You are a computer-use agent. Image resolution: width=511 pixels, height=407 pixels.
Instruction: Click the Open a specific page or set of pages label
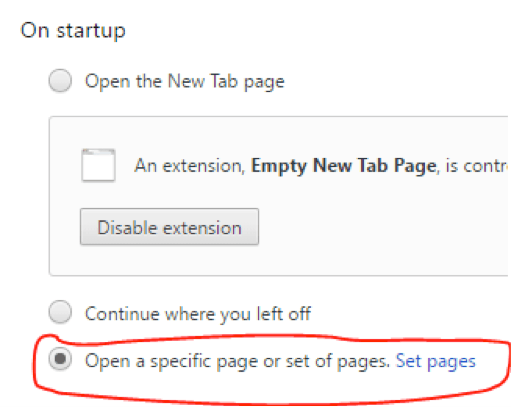[x=237, y=361]
